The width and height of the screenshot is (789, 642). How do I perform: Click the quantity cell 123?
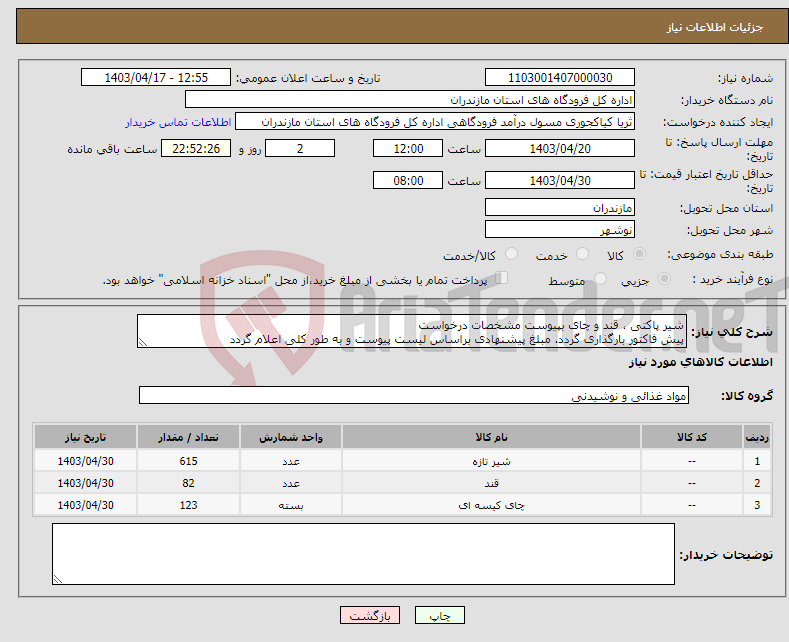click(x=188, y=505)
